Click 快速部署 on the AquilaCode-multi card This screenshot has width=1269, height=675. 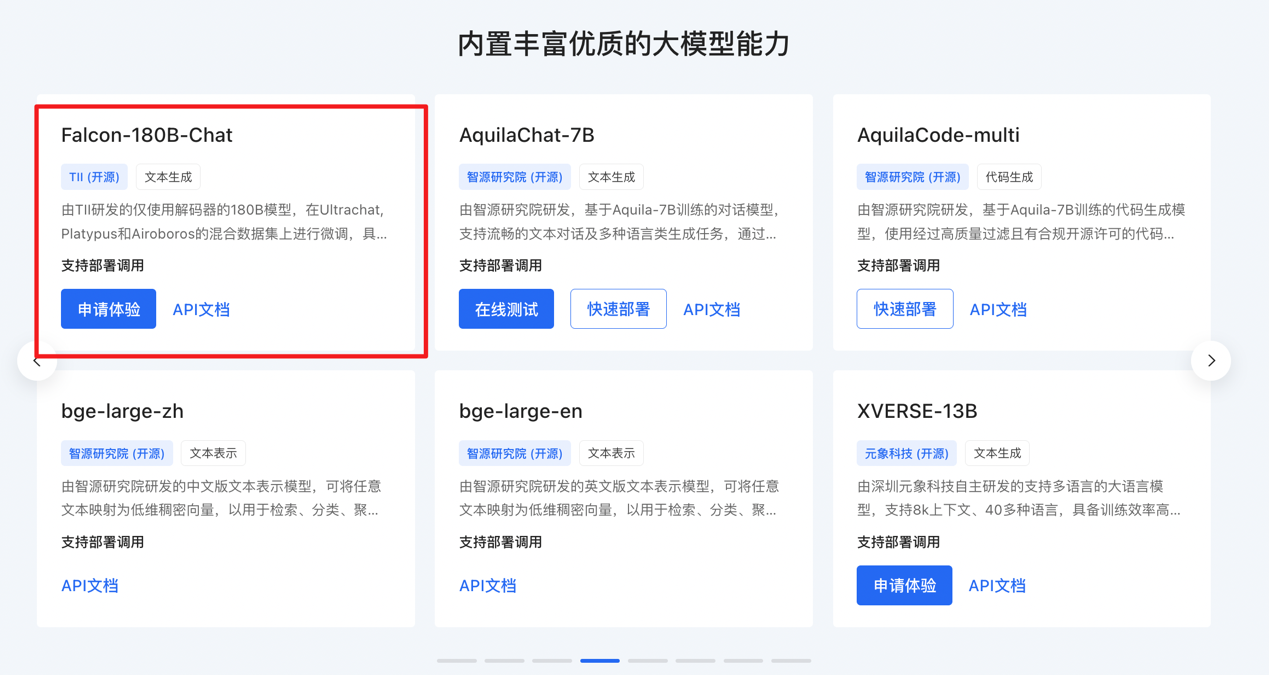904,309
